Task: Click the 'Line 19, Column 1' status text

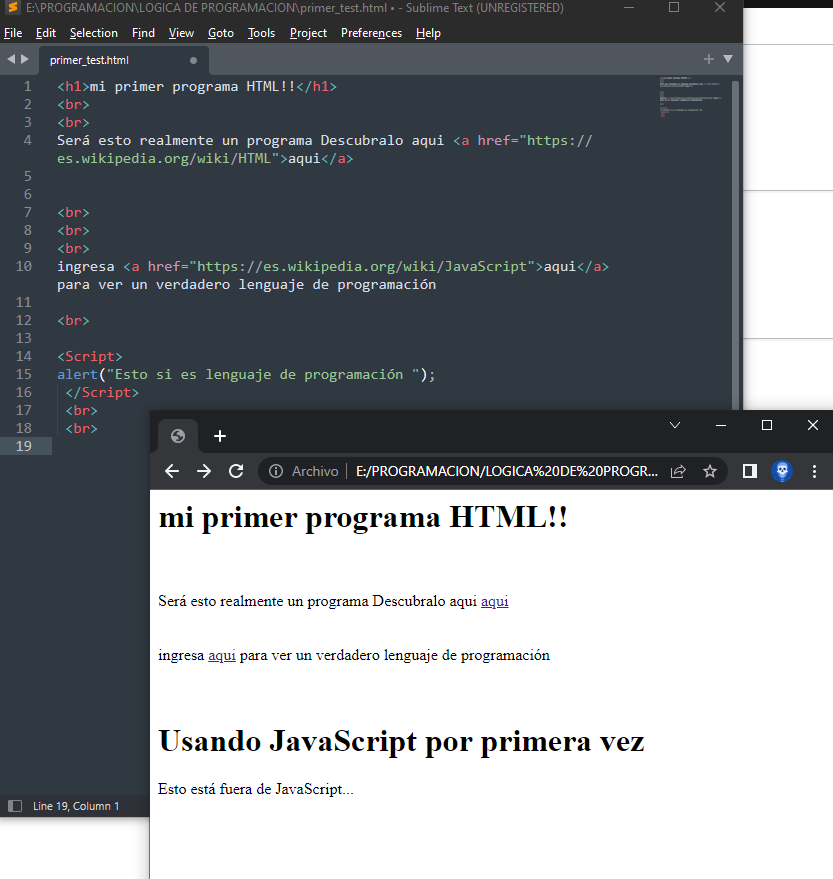Action: coord(76,806)
